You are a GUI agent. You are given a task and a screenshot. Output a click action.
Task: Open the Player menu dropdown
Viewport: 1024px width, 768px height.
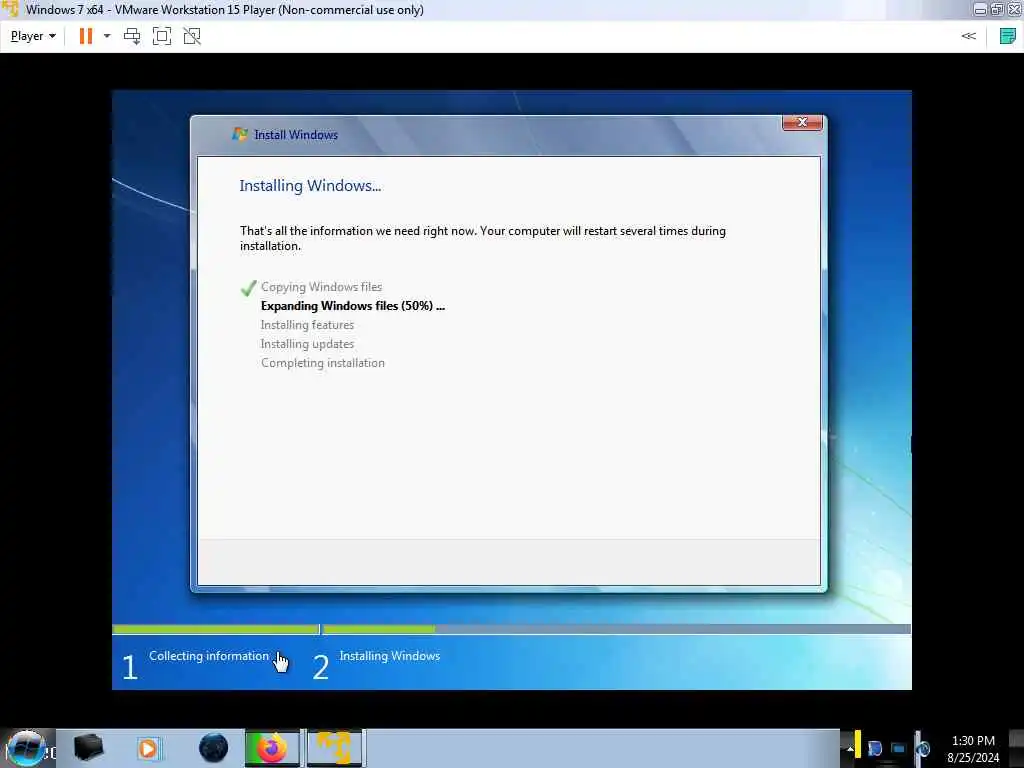pyautogui.click(x=33, y=36)
